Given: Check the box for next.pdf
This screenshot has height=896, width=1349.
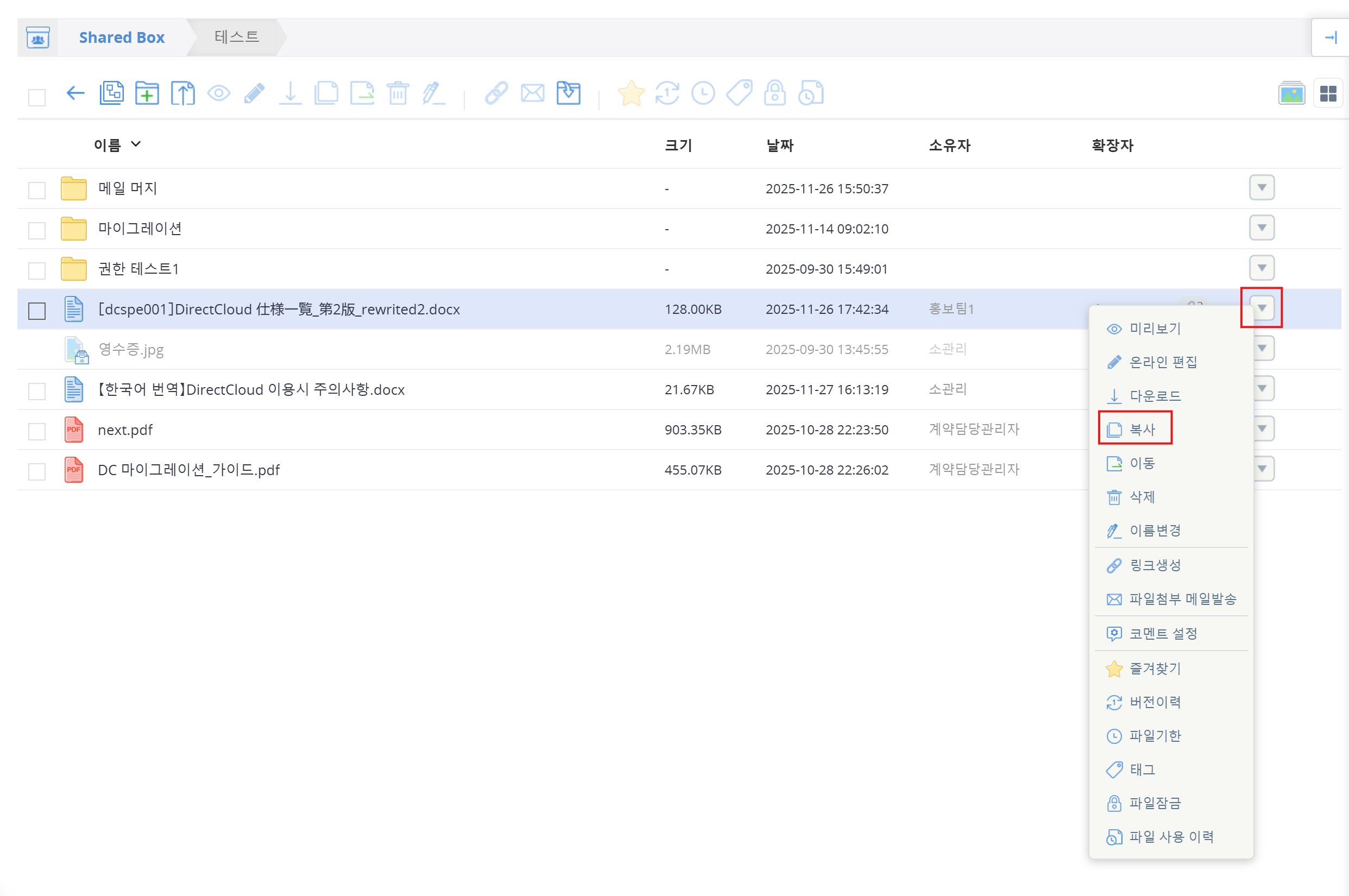Looking at the screenshot, I should 37,431.
